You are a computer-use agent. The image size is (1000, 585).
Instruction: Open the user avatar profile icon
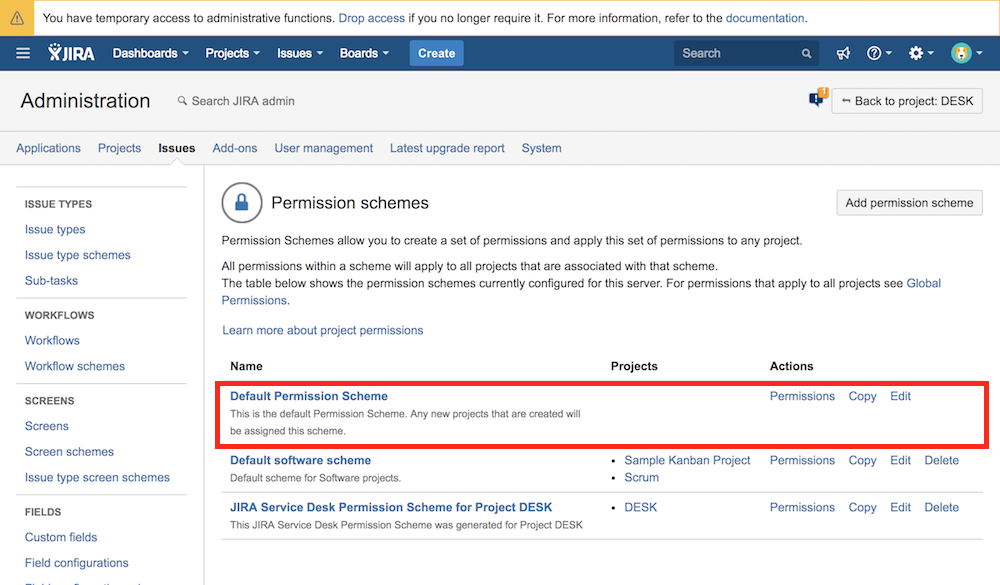click(x=960, y=53)
